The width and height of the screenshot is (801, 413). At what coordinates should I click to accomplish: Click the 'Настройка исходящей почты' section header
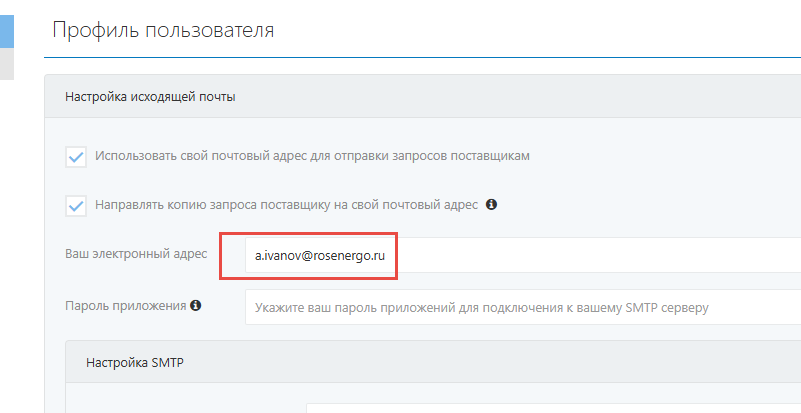[x=423, y=97]
